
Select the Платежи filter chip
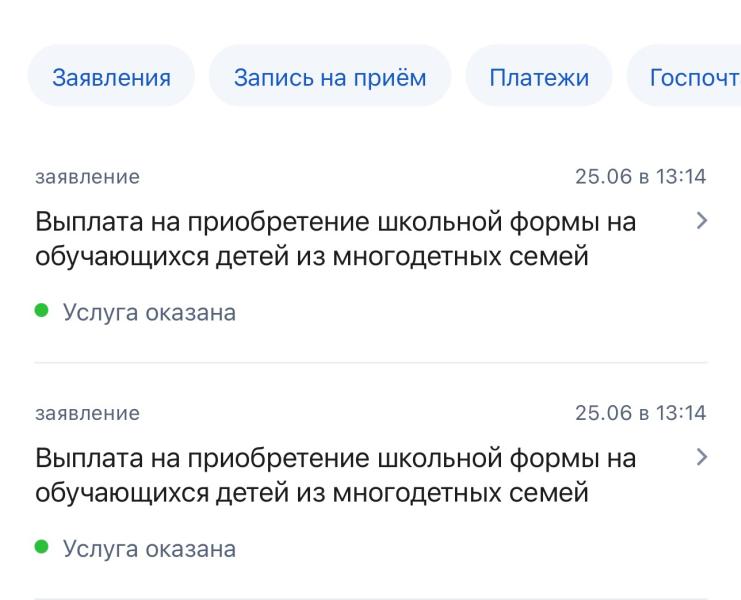point(539,77)
